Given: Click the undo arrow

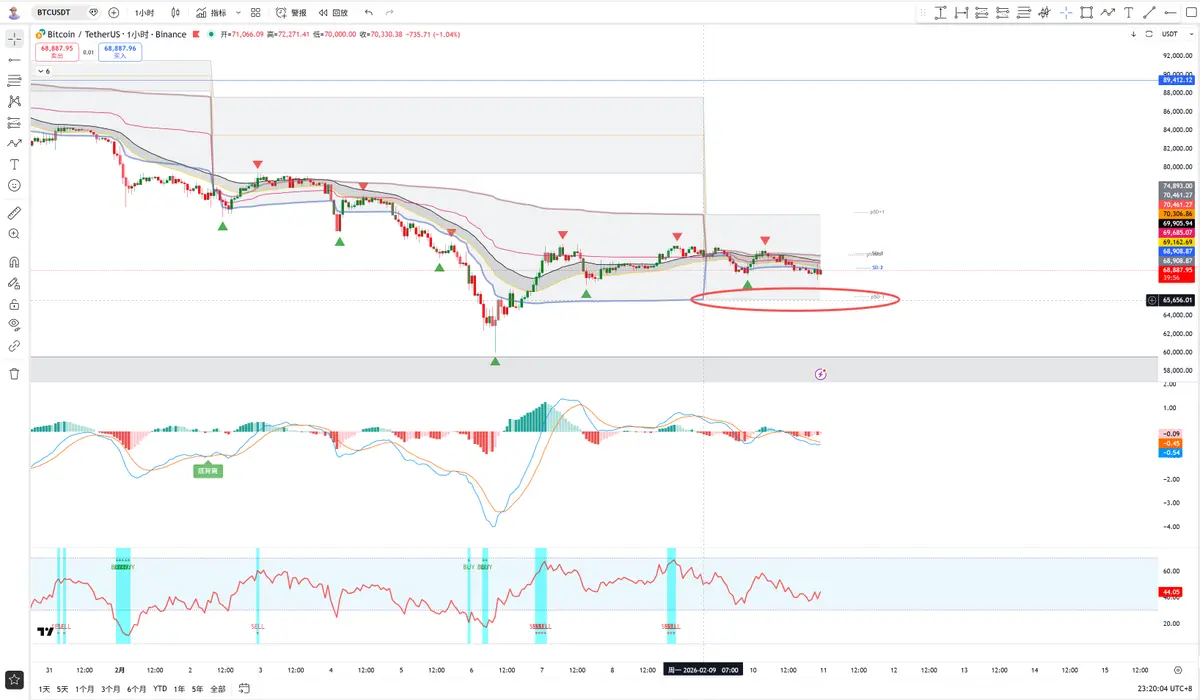Looking at the screenshot, I should click(x=369, y=13).
